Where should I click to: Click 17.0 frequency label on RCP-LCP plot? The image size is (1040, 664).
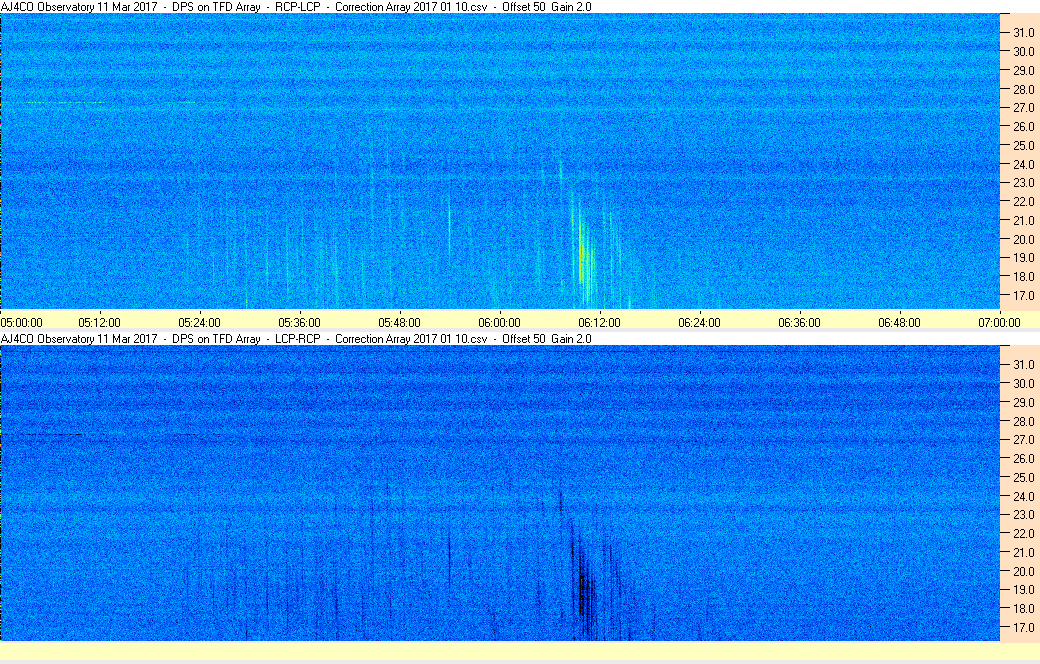(x=1023, y=295)
